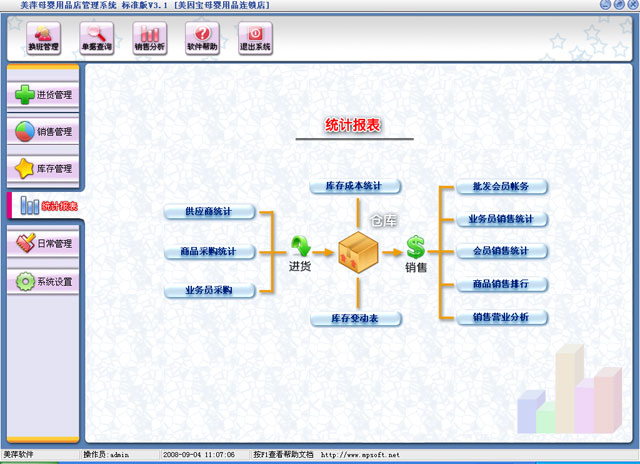This screenshot has width=640, height=464.
Task: Click the green plus 进货管理 icon
Action: (24, 95)
